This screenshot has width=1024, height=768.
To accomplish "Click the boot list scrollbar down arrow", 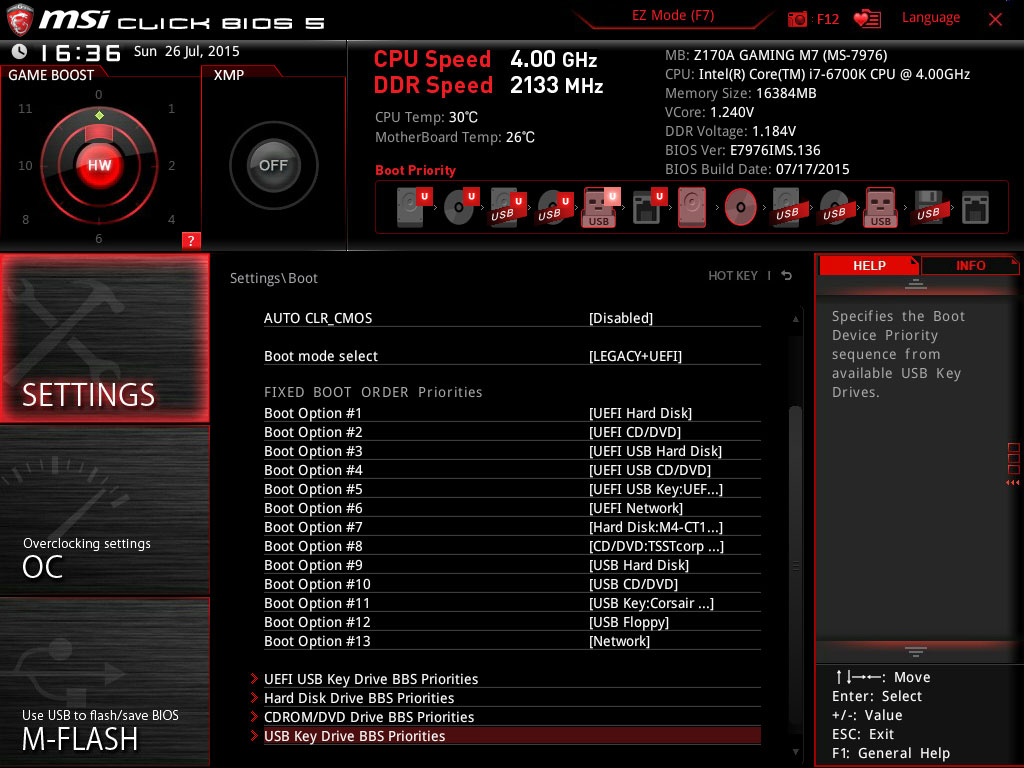I will point(795,752).
